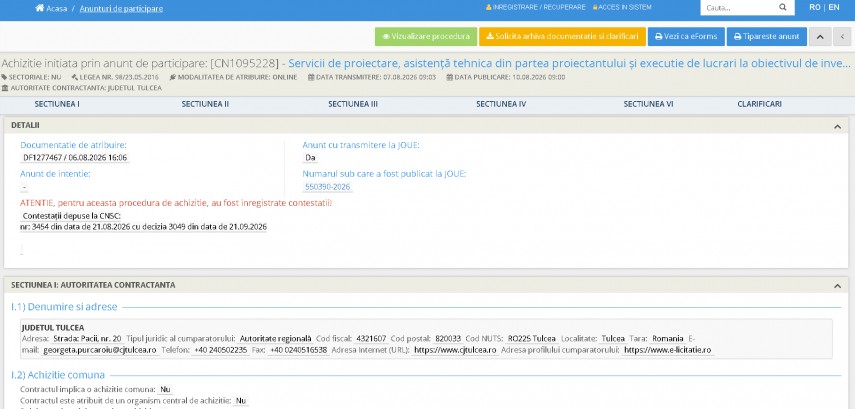Open ACCES IN SISTEM login
The height and width of the screenshot is (409, 855).
(622, 8)
